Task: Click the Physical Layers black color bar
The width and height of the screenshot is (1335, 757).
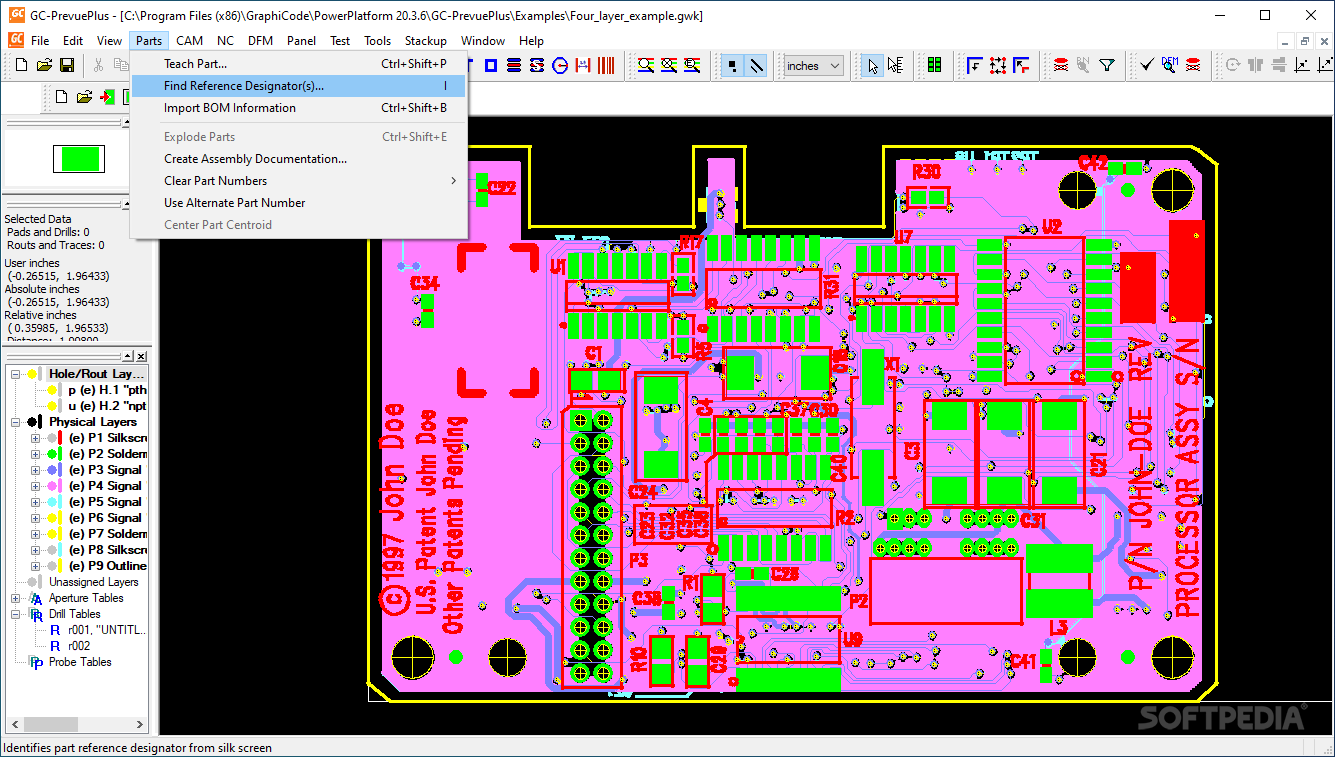Action: point(40,422)
